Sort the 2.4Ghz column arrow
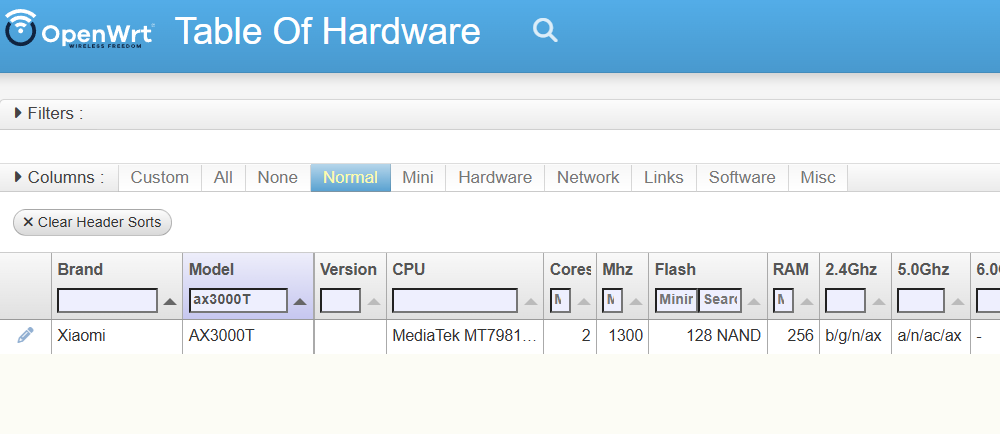Image resolution: width=1000 pixels, height=434 pixels. (879, 301)
